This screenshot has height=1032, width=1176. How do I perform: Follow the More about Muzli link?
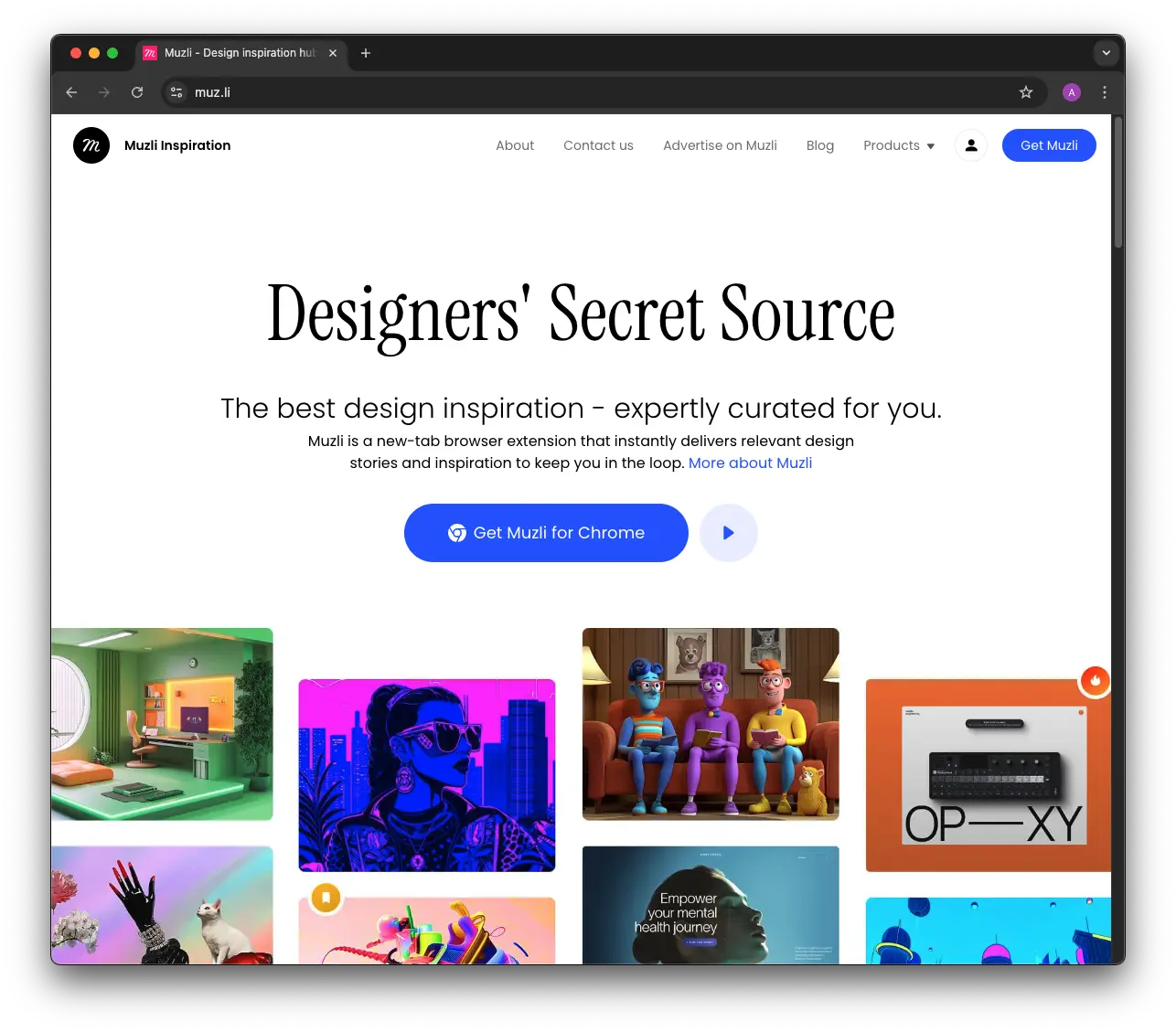750,463
